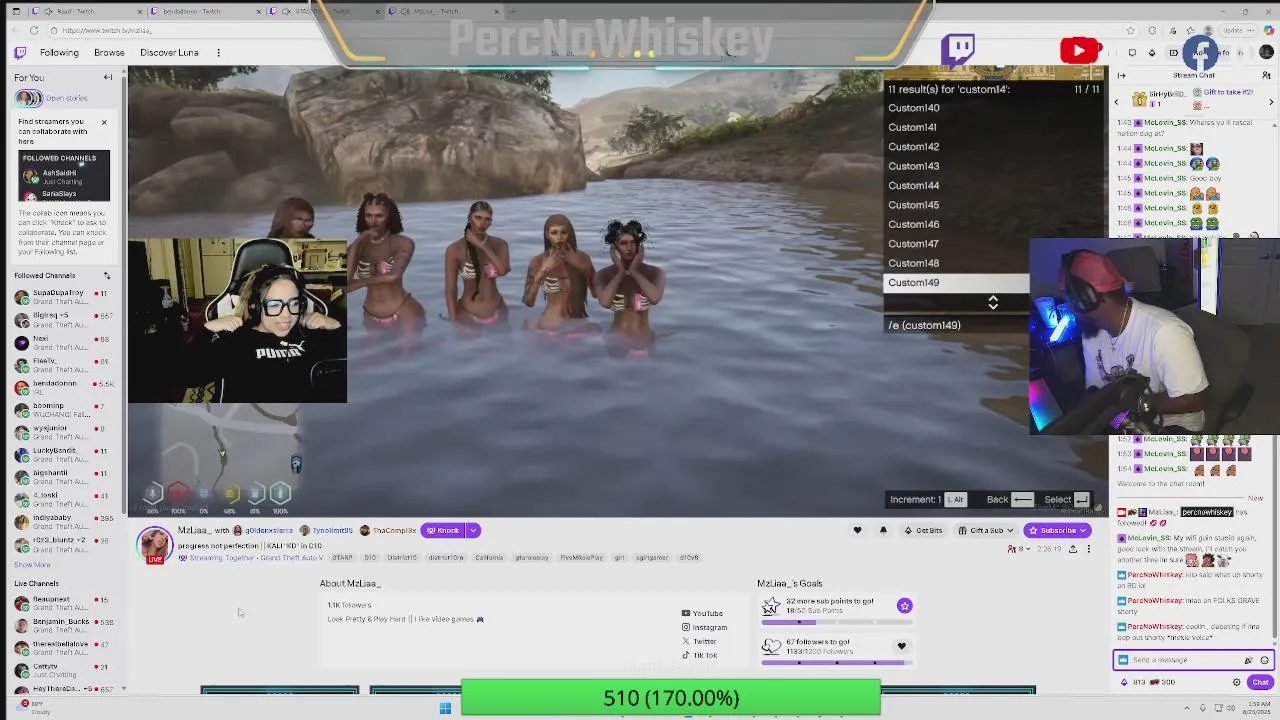The image size is (1280, 720).
Task: Open Discover Luna
Action: pos(169,52)
